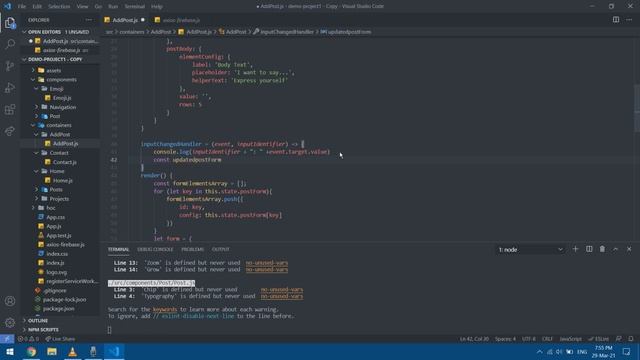Open the Manage gear icon
Viewport: 640px width, 360px height.
(10, 322)
